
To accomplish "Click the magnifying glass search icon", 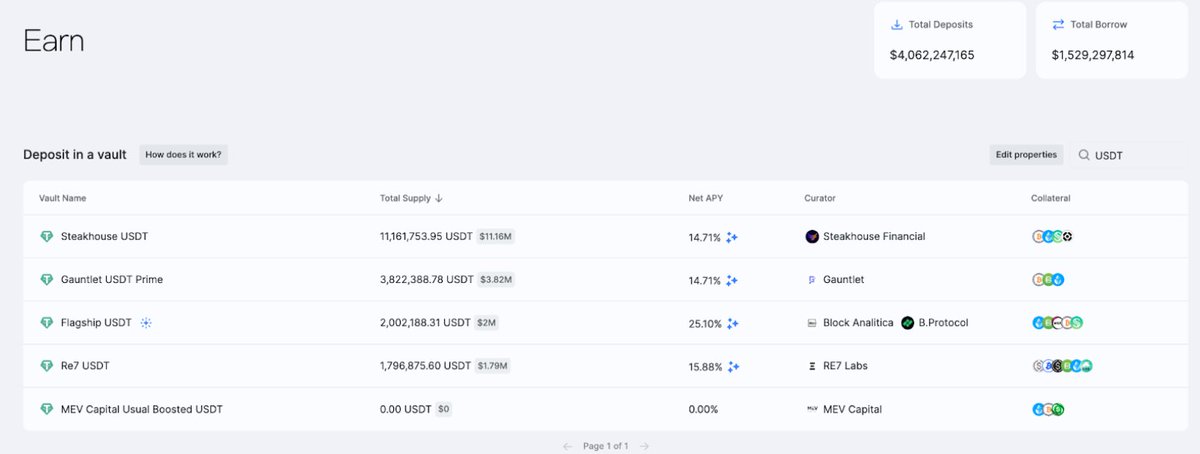I will 1084,155.
